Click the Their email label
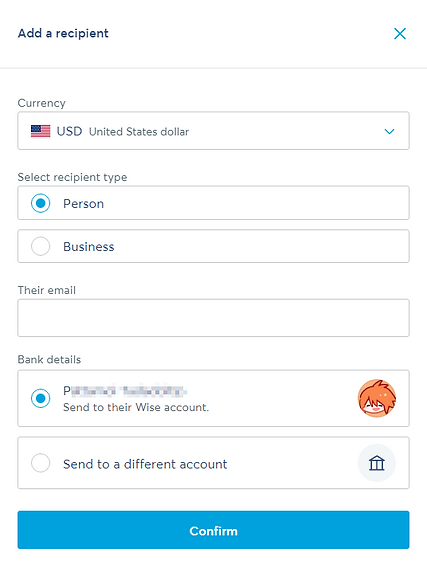Screen dimensions: 427x580 pos(47,290)
